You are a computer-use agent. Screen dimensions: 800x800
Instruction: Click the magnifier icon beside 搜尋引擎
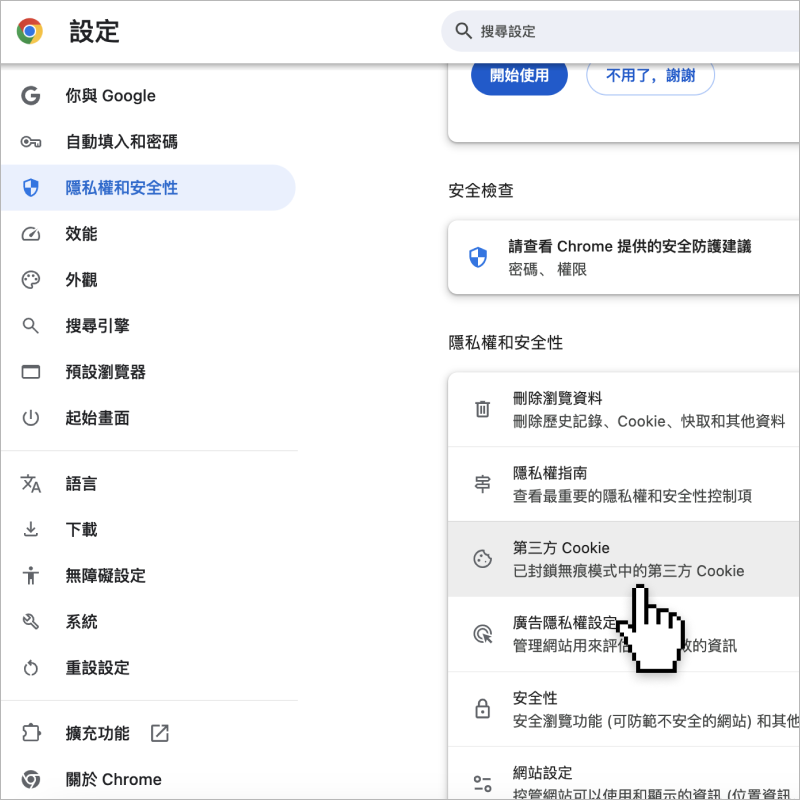31,326
